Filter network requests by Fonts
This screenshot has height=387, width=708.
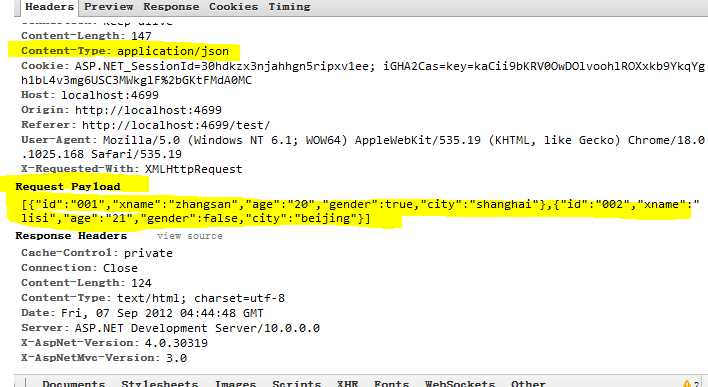point(391,383)
